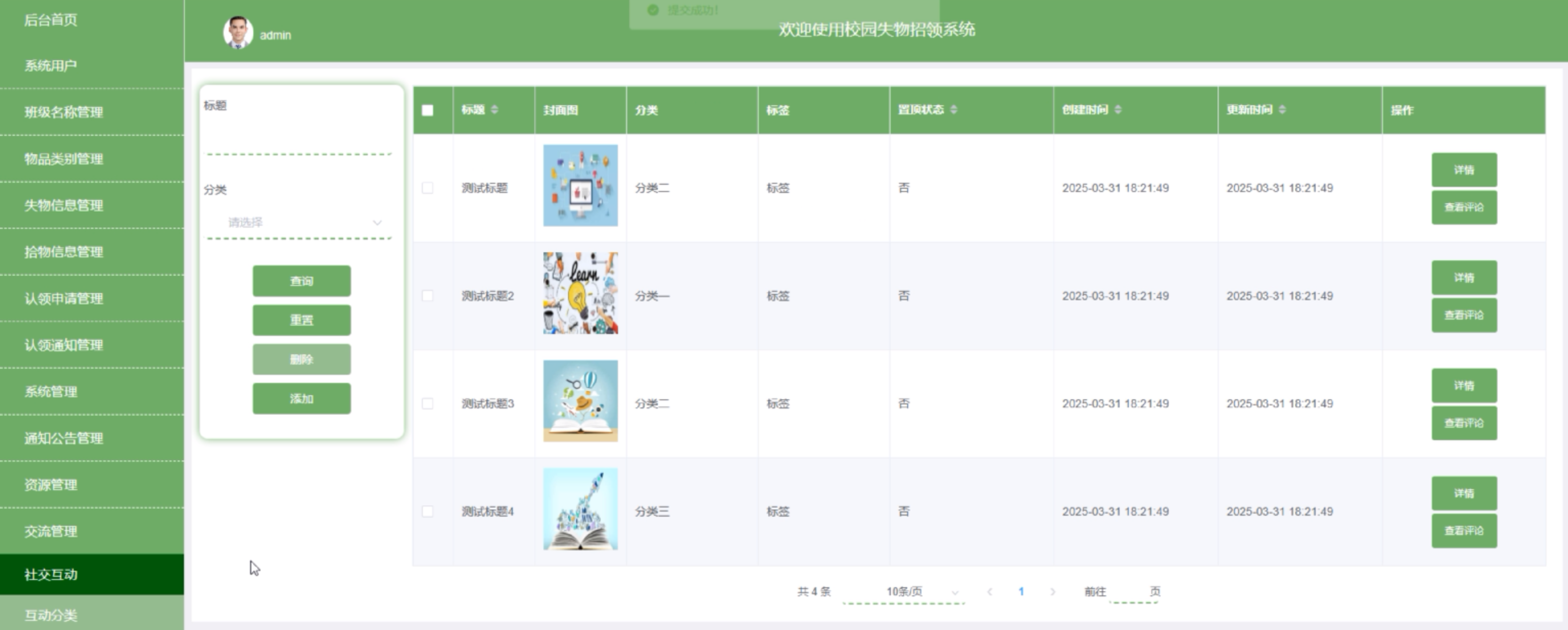Open the 分类 请选择 dropdown
The width and height of the screenshot is (1568, 630).
pos(299,223)
